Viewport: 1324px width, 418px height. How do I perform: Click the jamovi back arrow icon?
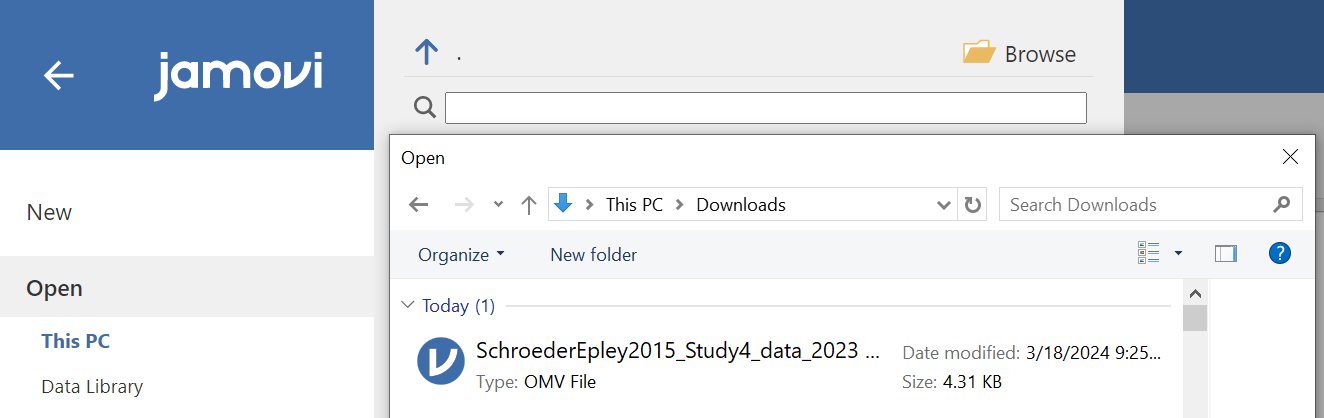[x=59, y=75]
